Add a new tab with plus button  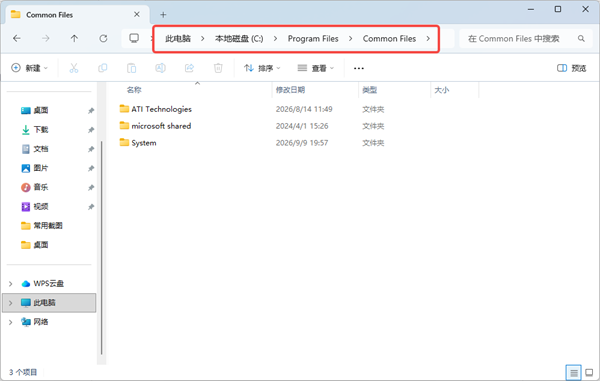(x=163, y=15)
